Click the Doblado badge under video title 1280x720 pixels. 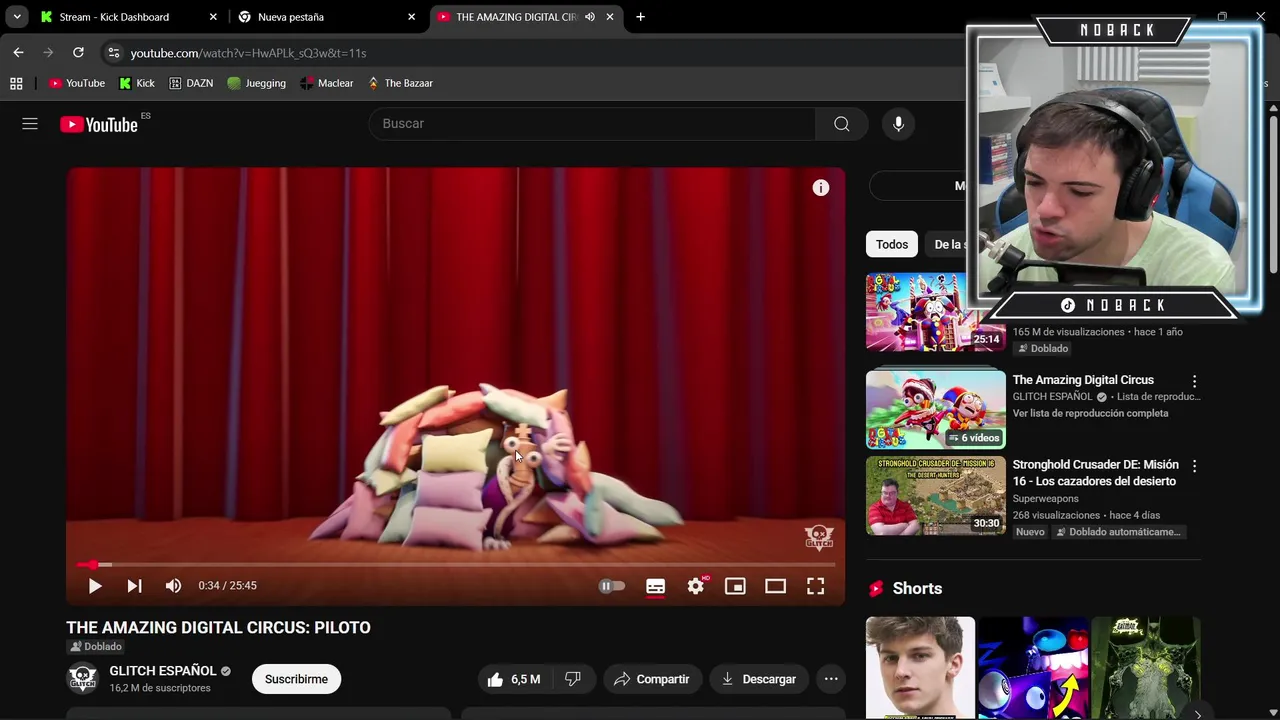tap(95, 647)
